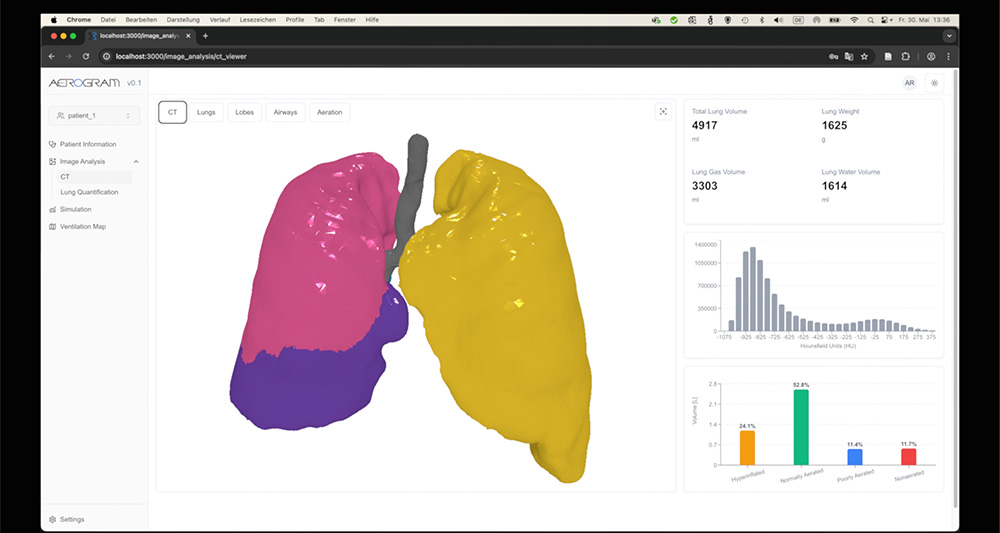Click the Lung Water Volume value 1614
1000x533 pixels.
834,186
